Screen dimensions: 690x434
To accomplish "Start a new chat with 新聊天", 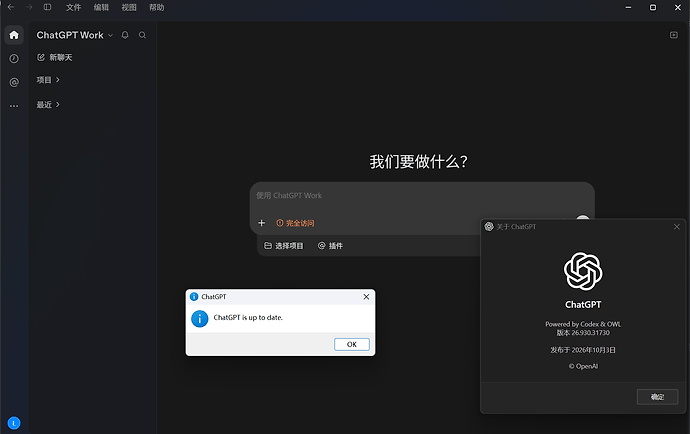I will pos(55,58).
